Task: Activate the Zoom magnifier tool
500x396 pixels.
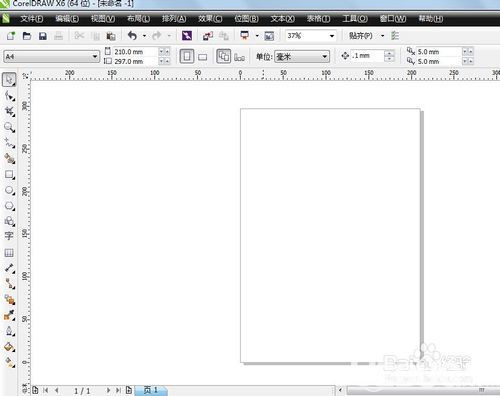Action: pyautogui.click(x=9, y=127)
